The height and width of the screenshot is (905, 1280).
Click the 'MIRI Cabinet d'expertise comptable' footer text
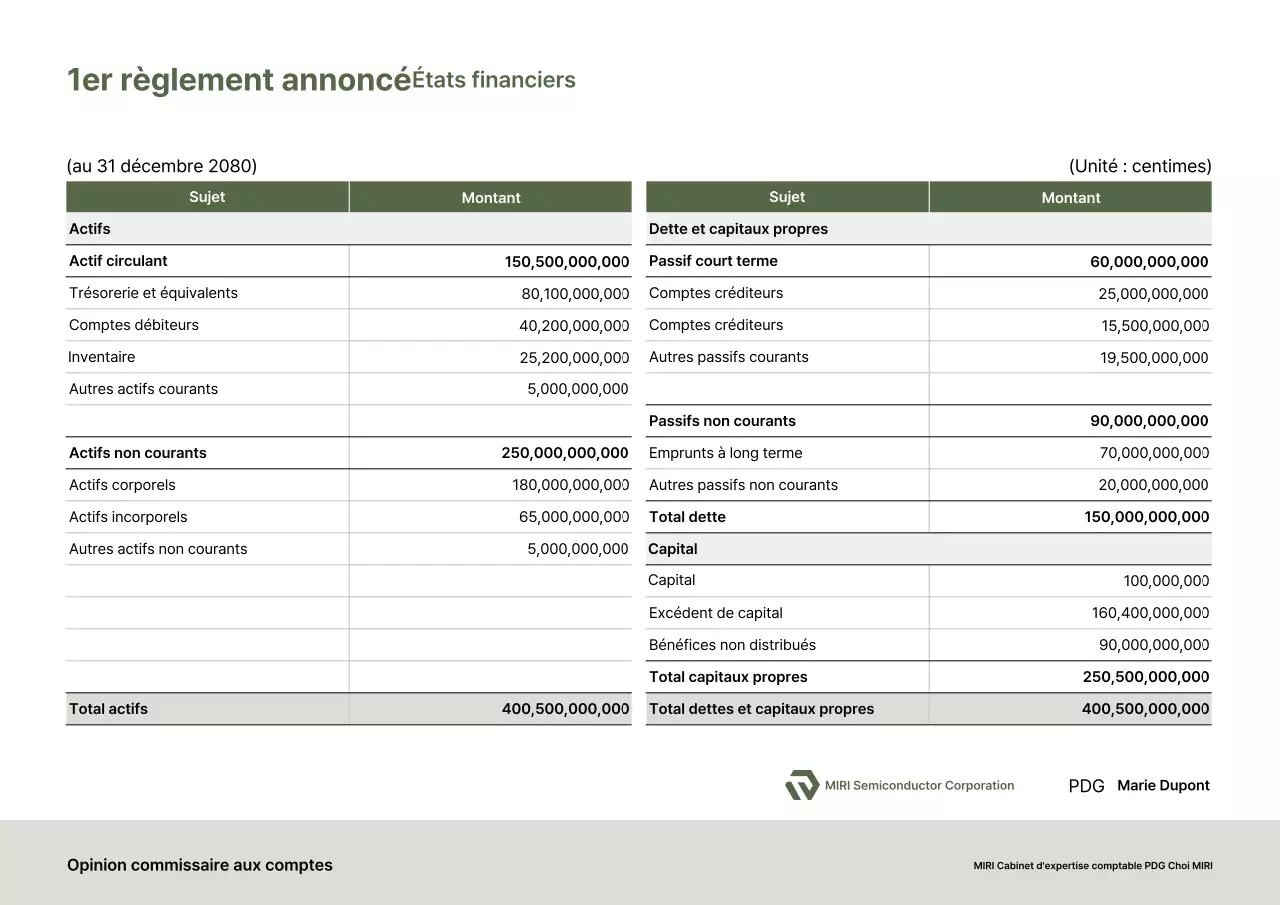(x=1092, y=866)
